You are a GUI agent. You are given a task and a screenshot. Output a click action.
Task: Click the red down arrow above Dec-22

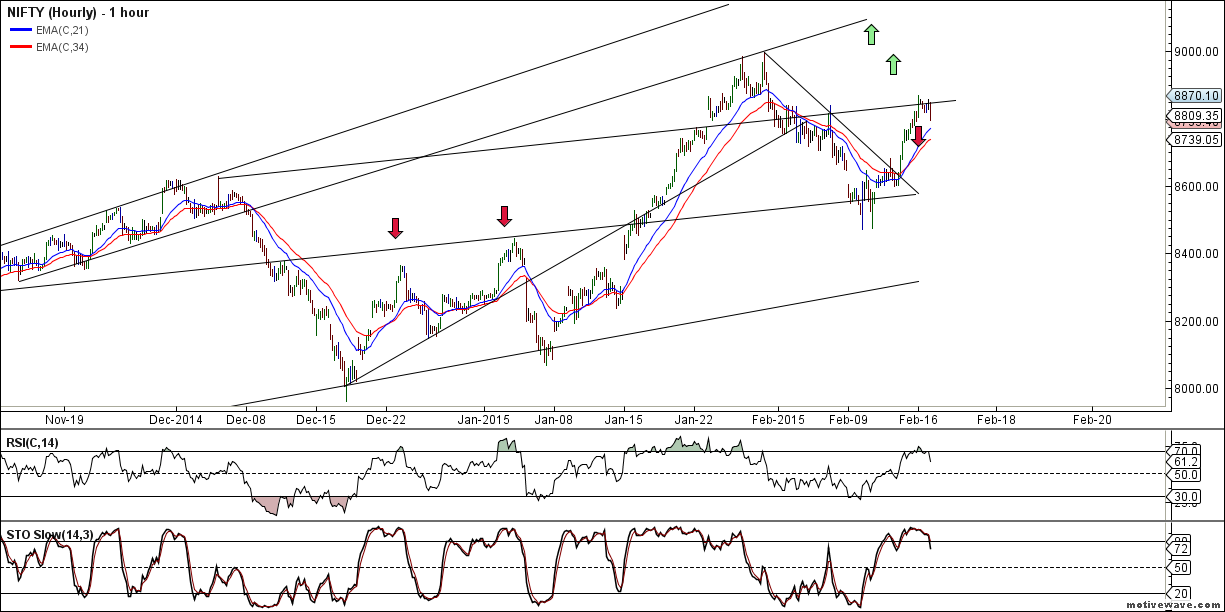(396, 229)
